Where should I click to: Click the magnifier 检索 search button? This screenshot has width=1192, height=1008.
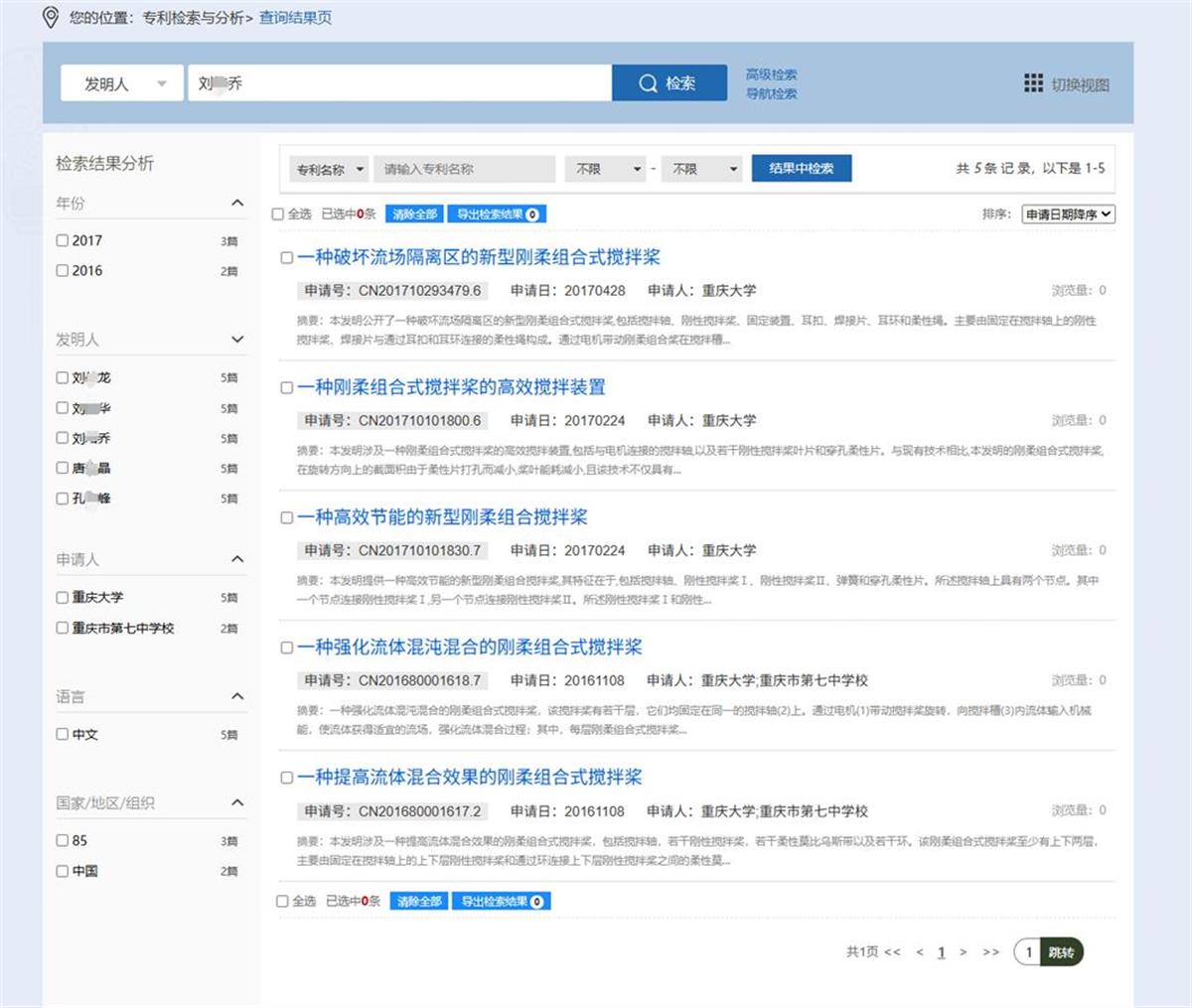pos(668,83)
